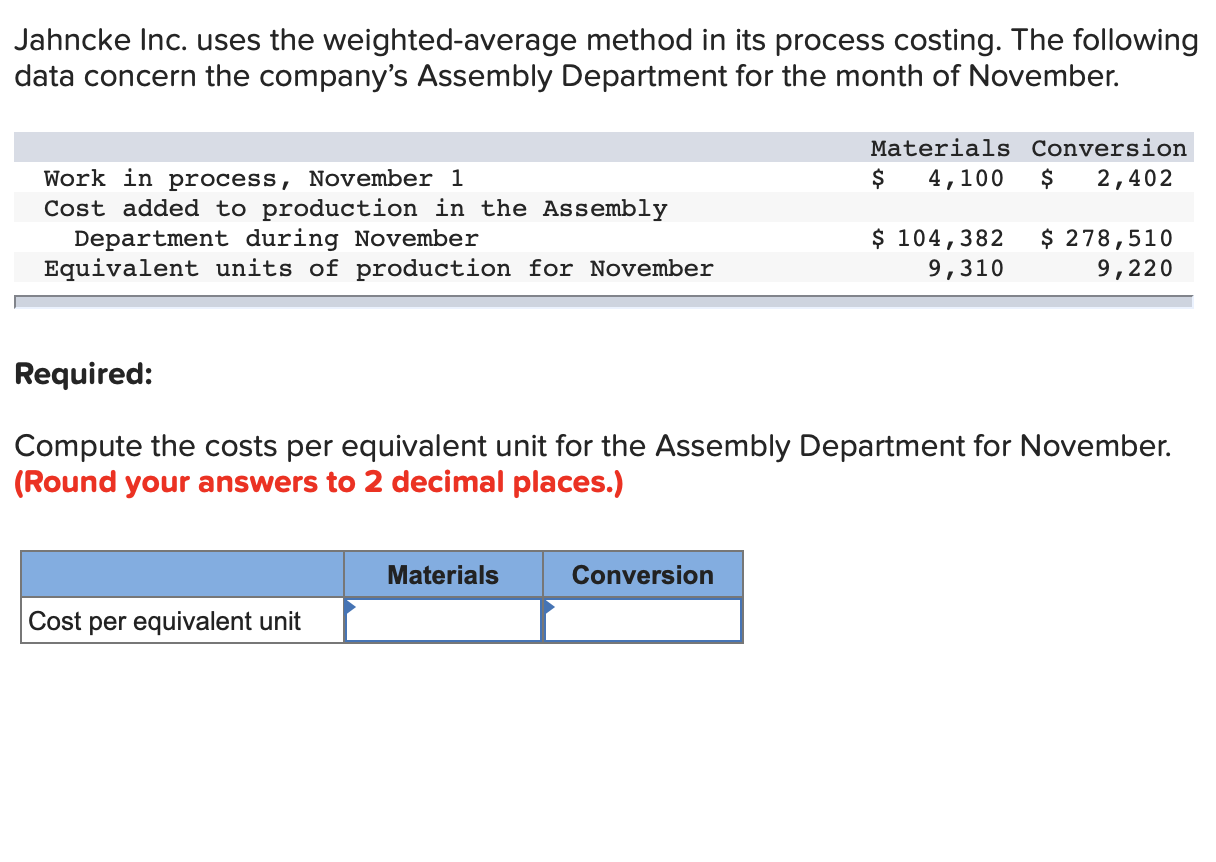
Task: Click the Materials answer cell triangle indicator
Action: (x=350, y=605)
